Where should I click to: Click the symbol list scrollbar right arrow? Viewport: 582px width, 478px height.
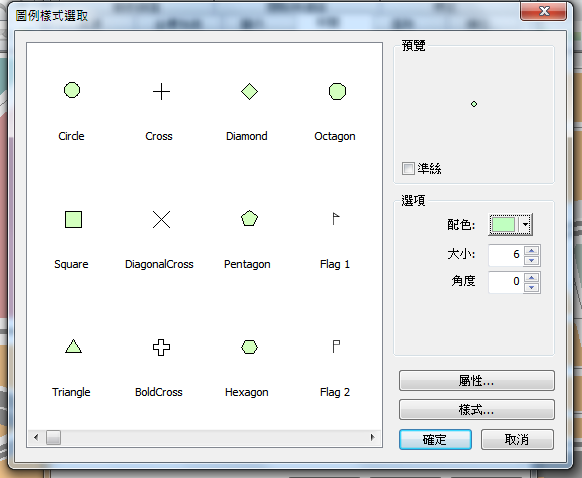(x=372, y=437)
